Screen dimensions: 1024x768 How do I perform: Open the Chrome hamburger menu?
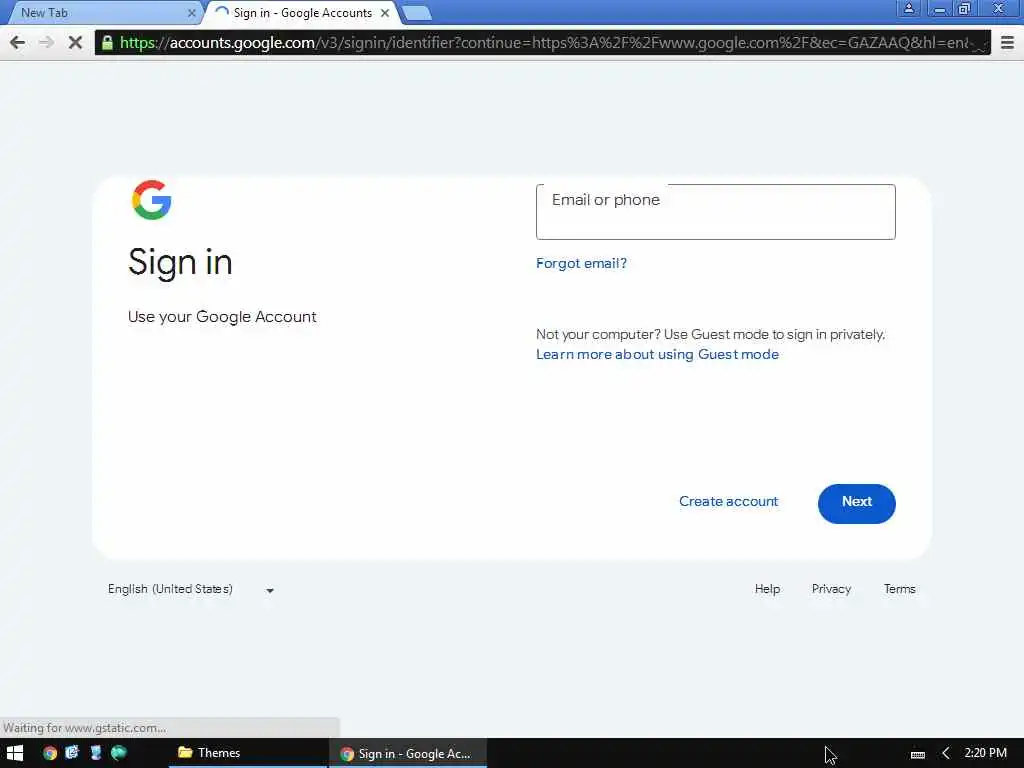[1008, 43]
